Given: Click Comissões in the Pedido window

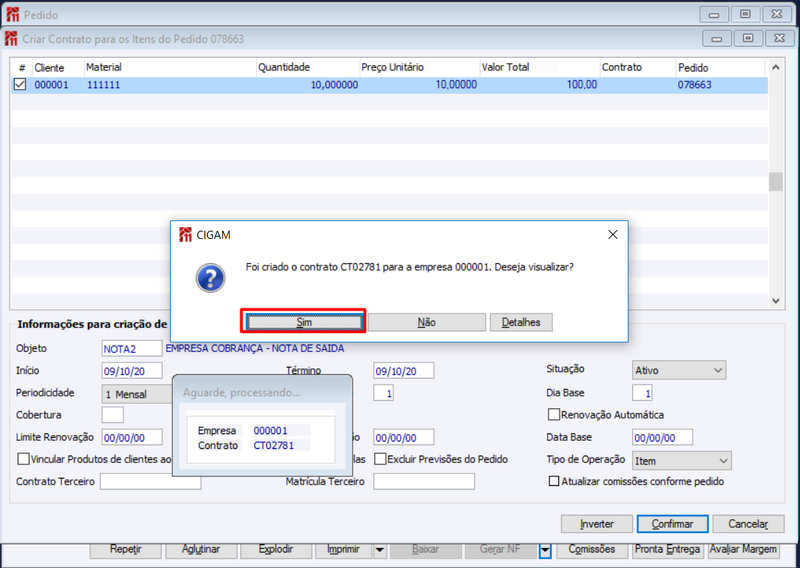Looking at the screenshot, I should point(591,550).
